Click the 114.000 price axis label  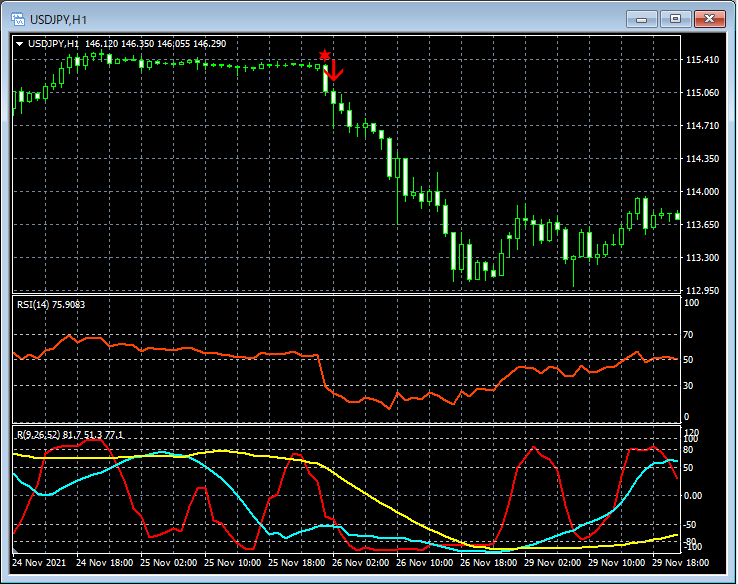(x=703, y=192)
